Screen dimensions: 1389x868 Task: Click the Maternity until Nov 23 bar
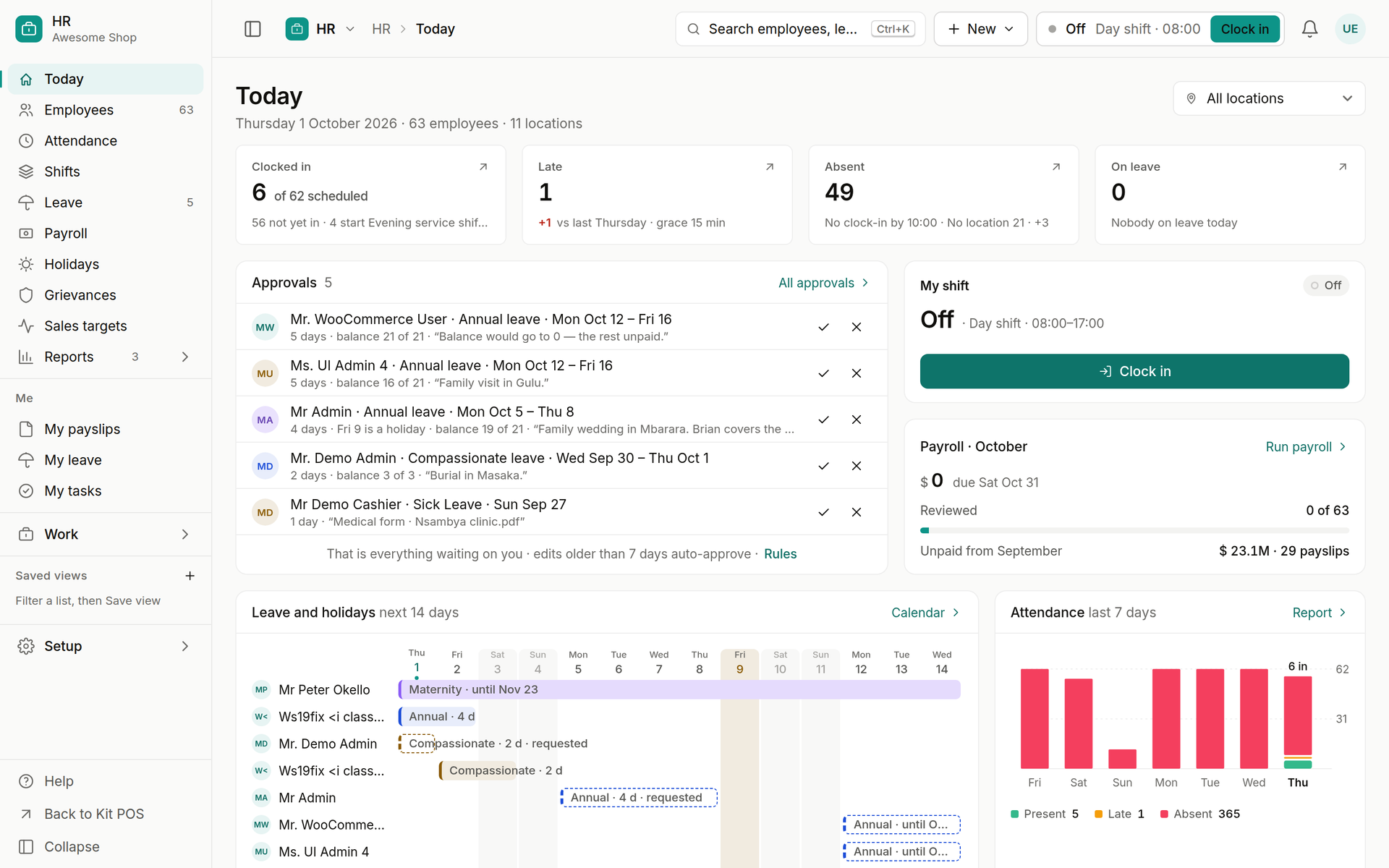click(x=679, y=689)
